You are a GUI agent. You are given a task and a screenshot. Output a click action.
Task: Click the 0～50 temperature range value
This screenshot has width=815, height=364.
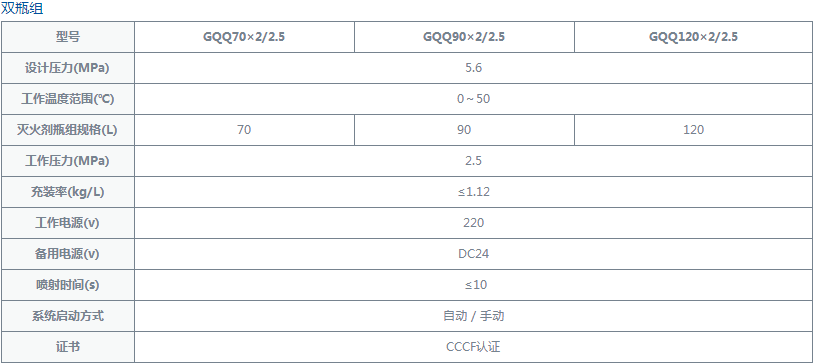[474, 99]
